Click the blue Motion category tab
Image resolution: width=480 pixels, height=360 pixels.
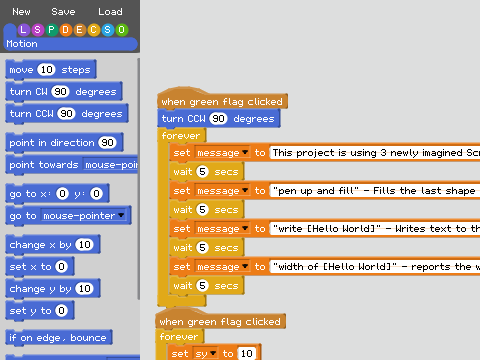[70, 44]
